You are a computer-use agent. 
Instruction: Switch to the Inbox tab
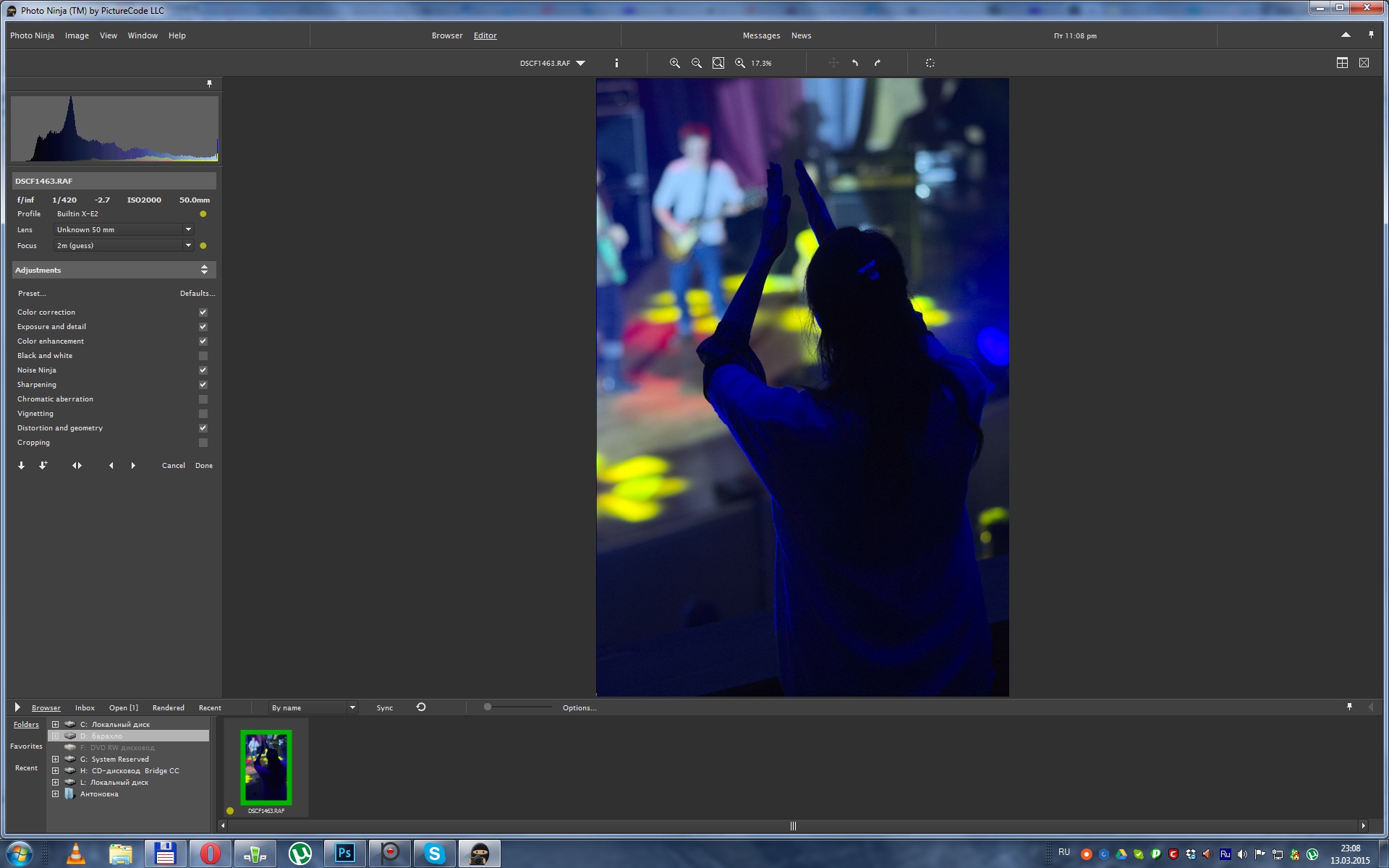[x=85, y=707]
